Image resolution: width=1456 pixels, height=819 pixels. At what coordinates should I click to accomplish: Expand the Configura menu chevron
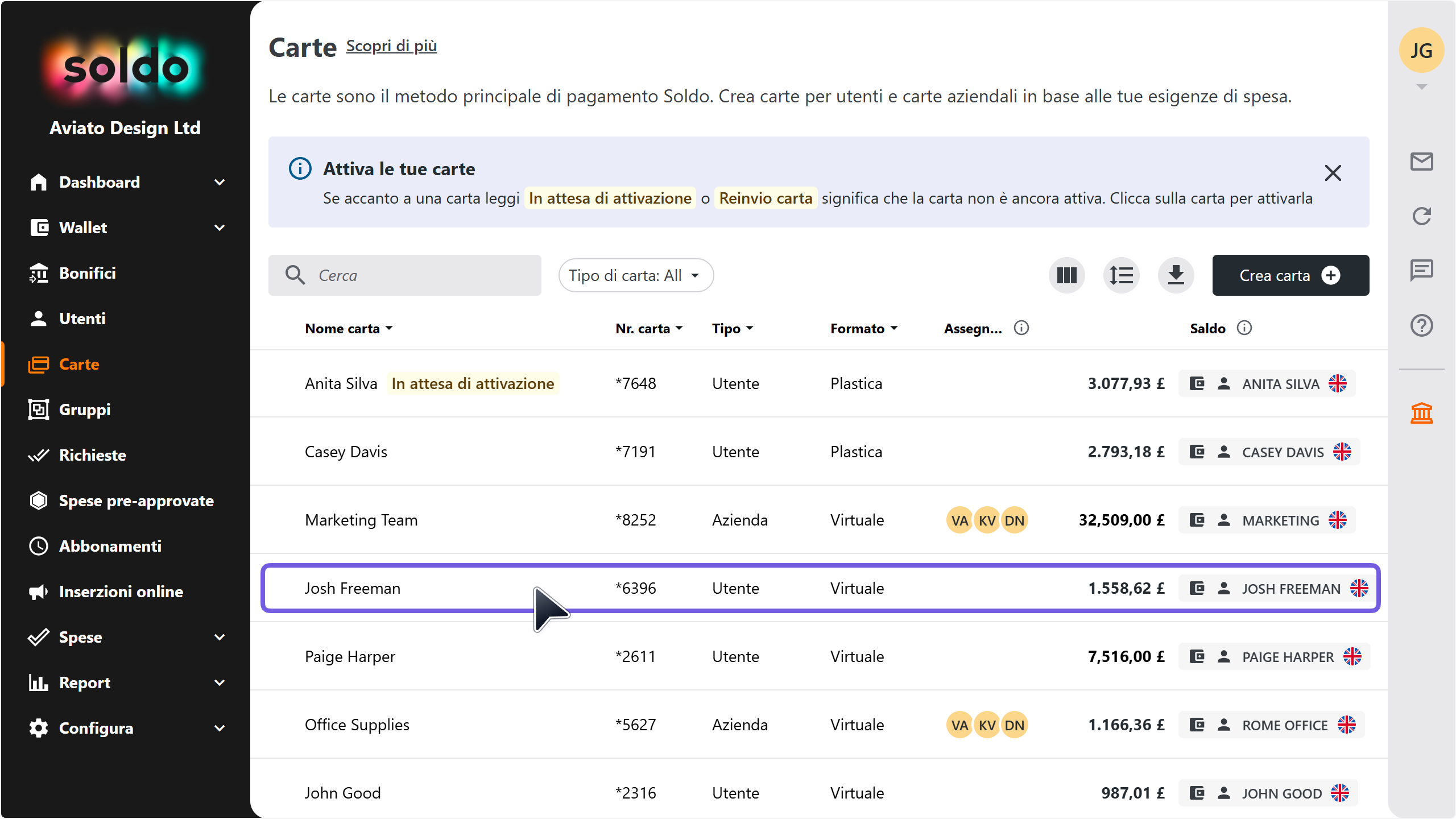(x=220, y=729)
